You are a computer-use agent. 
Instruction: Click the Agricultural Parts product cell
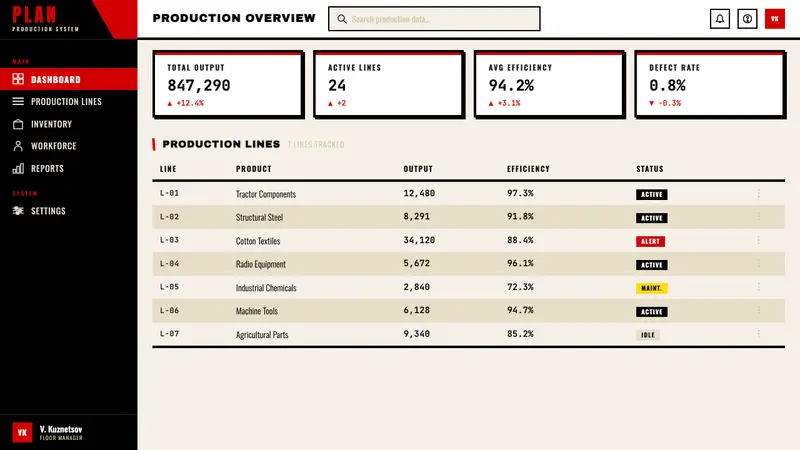point(262,335)
